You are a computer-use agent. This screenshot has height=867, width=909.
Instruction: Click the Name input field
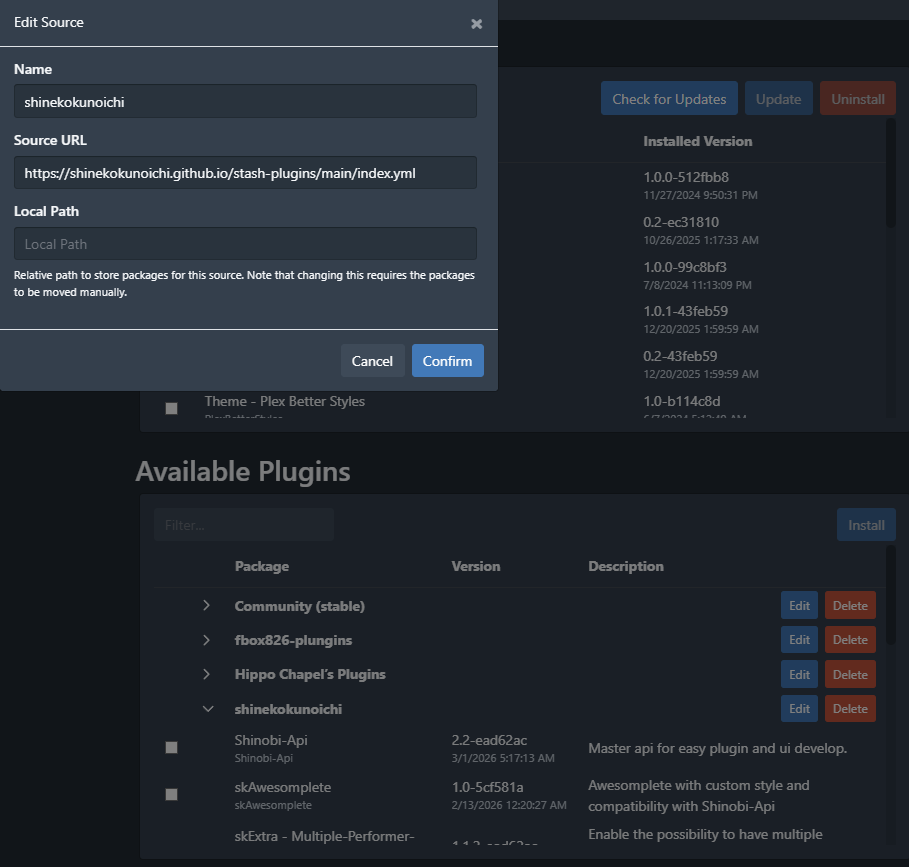(245, 101)
